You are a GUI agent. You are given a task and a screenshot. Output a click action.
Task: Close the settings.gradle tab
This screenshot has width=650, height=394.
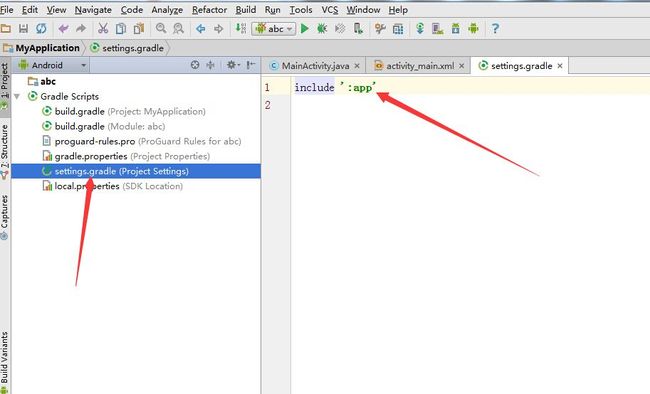[560, 66]
